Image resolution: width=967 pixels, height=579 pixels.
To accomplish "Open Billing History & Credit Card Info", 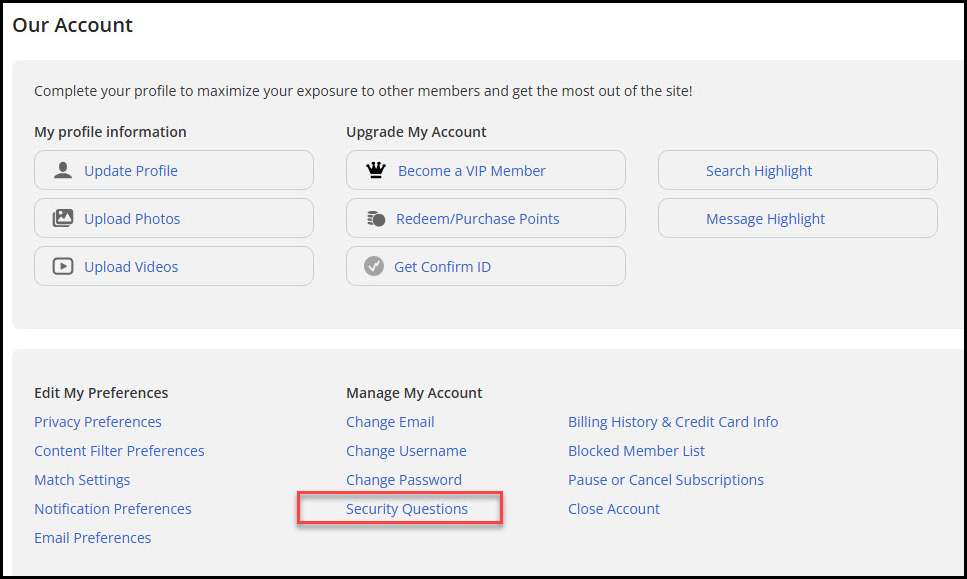I will [673, 422].
